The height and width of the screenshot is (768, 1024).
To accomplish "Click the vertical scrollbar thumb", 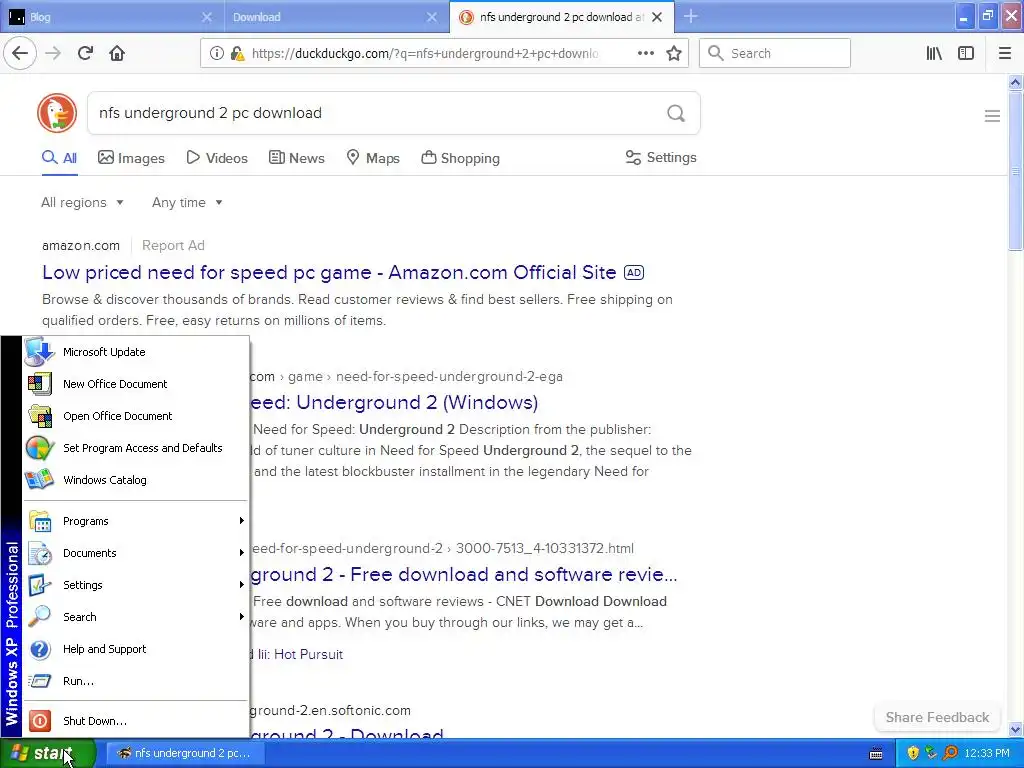I will pos(1015,171).
